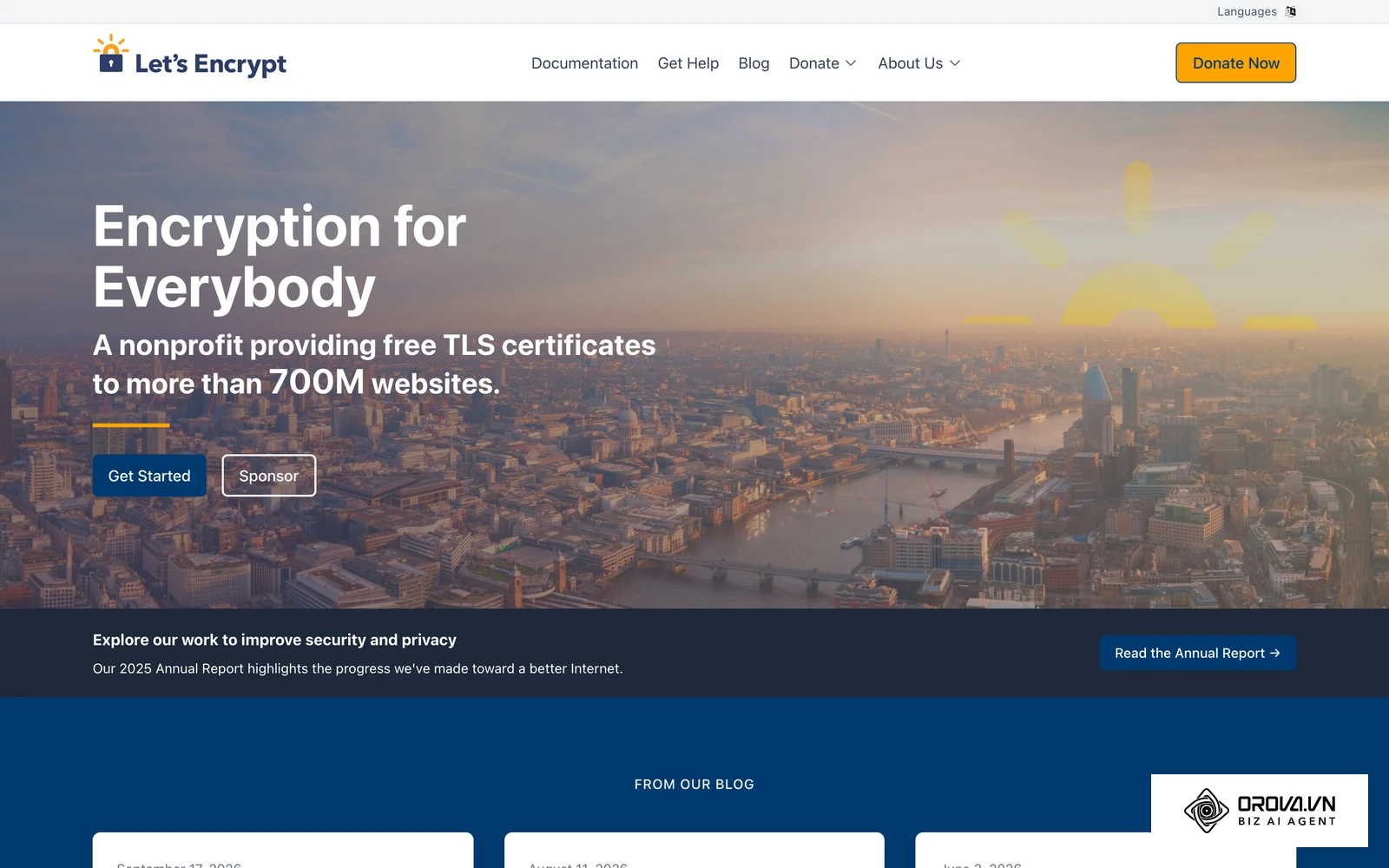Go to Get Help
Viewport: 1389px width, 868px height.
pos(688,63)
